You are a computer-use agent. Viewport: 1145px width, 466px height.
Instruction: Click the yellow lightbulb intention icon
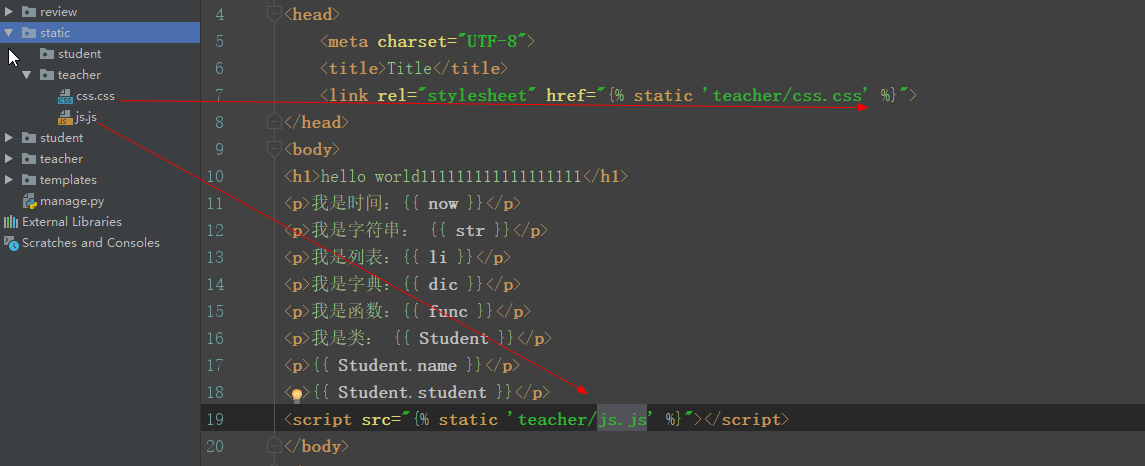click(296, 395)
